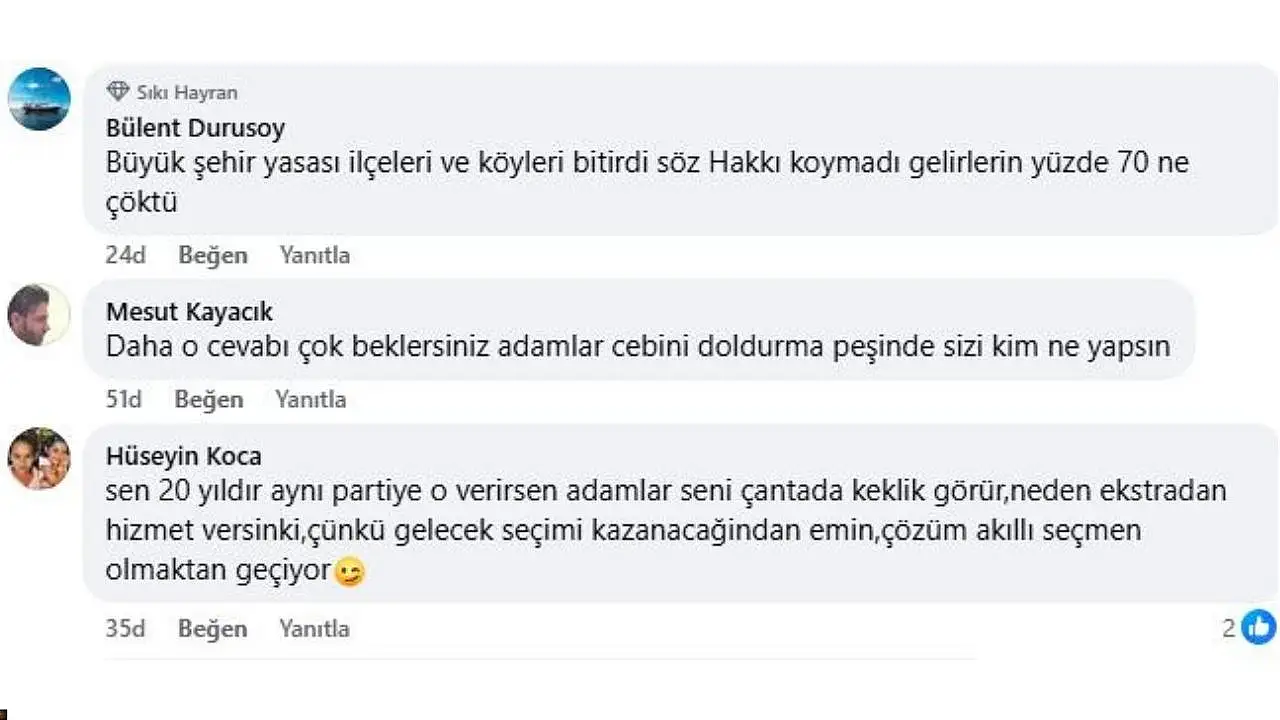Click the winking emoji in Hüseyin Koca's comment
Viewport: 1280px width, 720px height.
[x=349, y=572]
